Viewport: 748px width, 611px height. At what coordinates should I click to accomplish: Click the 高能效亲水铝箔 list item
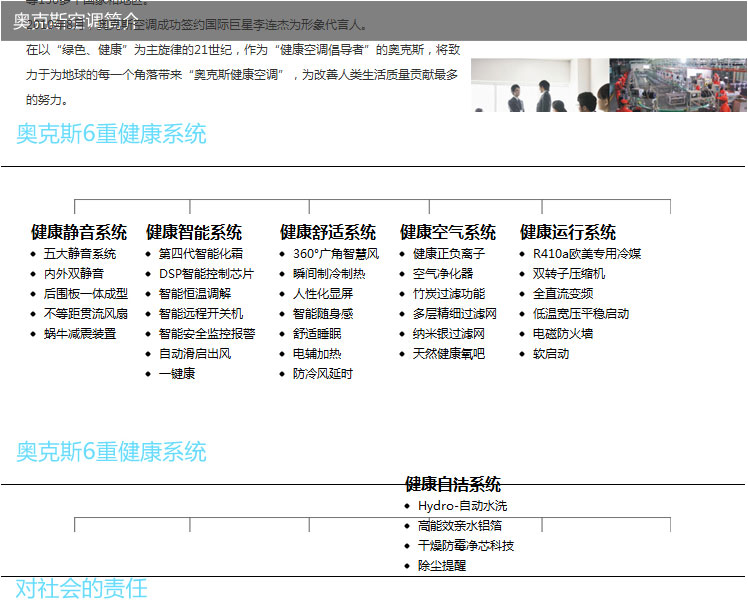tap(460, 526)
